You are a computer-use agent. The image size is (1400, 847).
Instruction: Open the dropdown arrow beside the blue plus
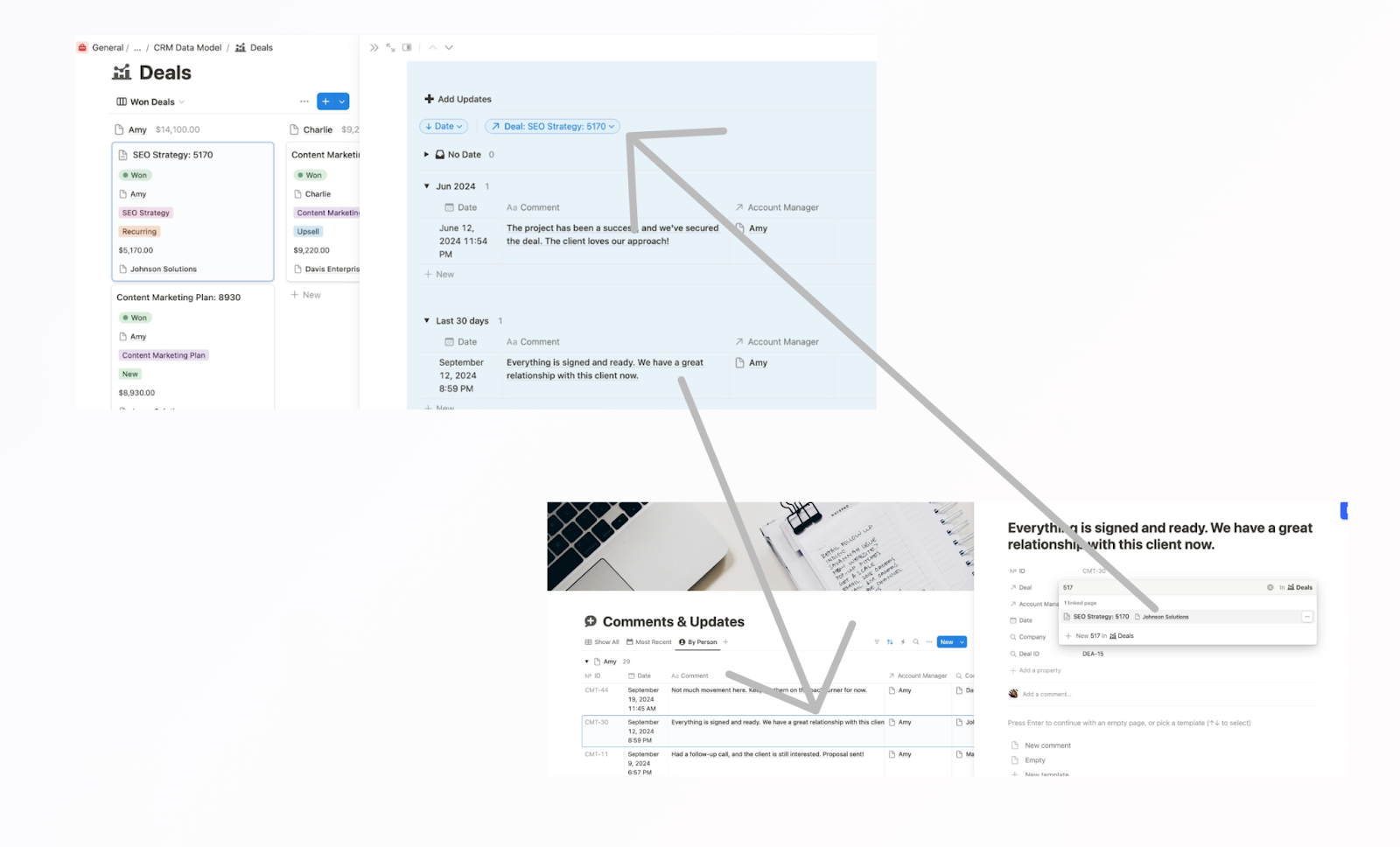click(342, 101)
